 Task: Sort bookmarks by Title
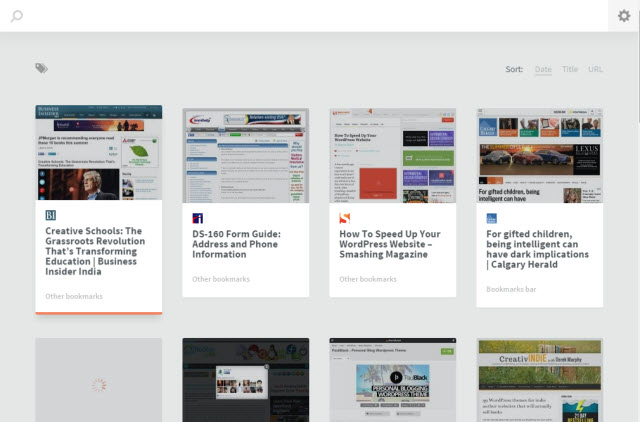[570, 69]
